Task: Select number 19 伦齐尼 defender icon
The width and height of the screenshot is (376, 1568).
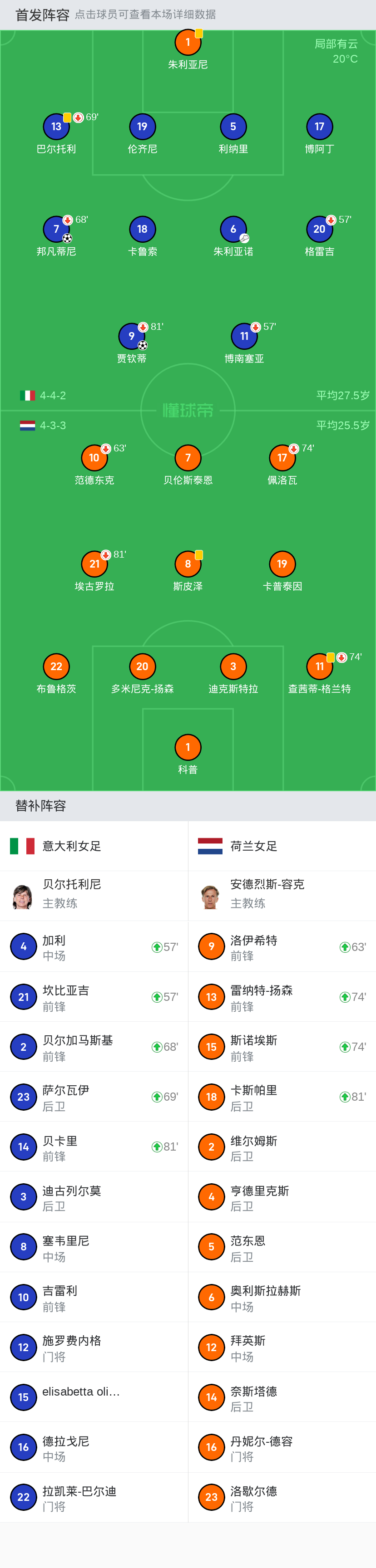Action: coord(142,127)
